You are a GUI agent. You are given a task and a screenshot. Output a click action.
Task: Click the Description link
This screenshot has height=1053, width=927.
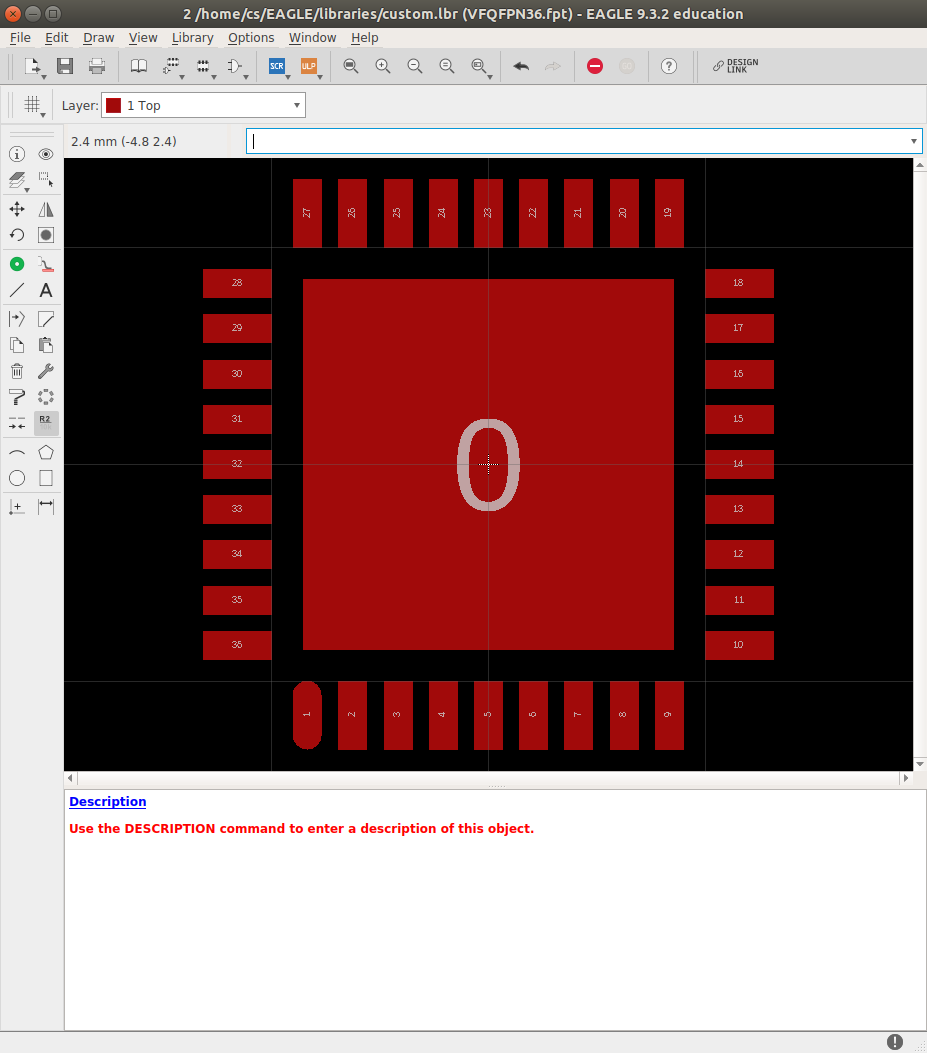pos(107,801)
